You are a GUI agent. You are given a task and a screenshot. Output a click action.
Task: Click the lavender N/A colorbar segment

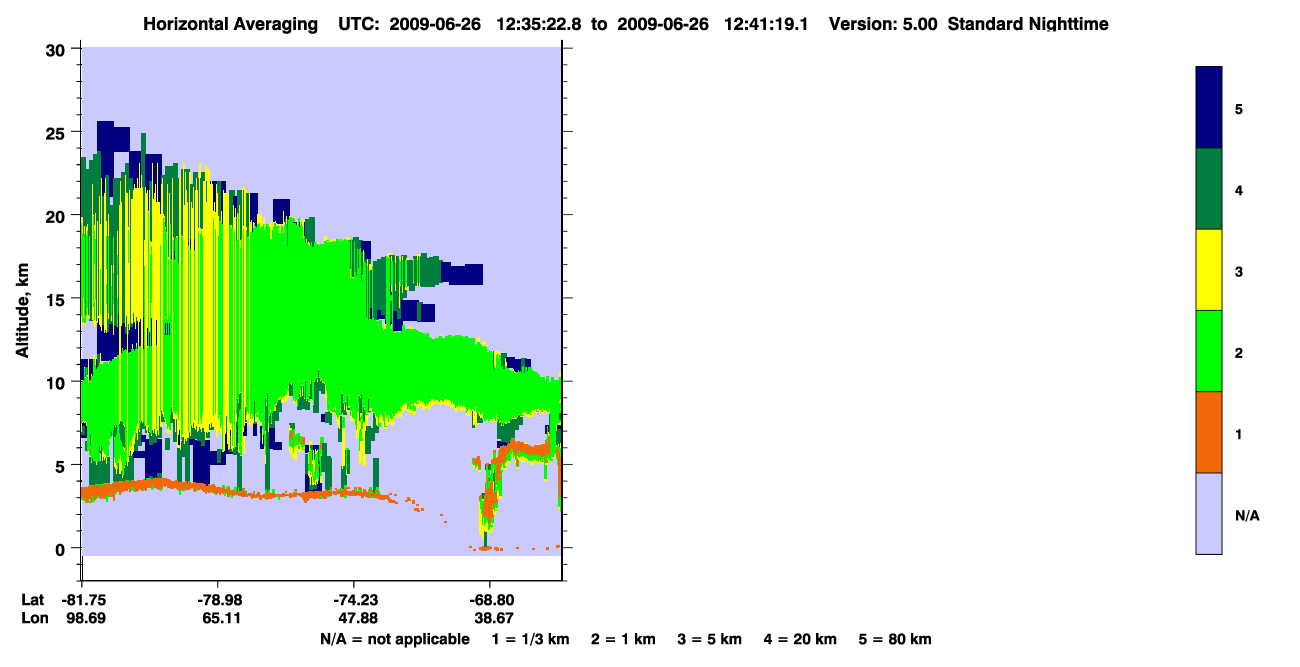[x=1209, y=513]
